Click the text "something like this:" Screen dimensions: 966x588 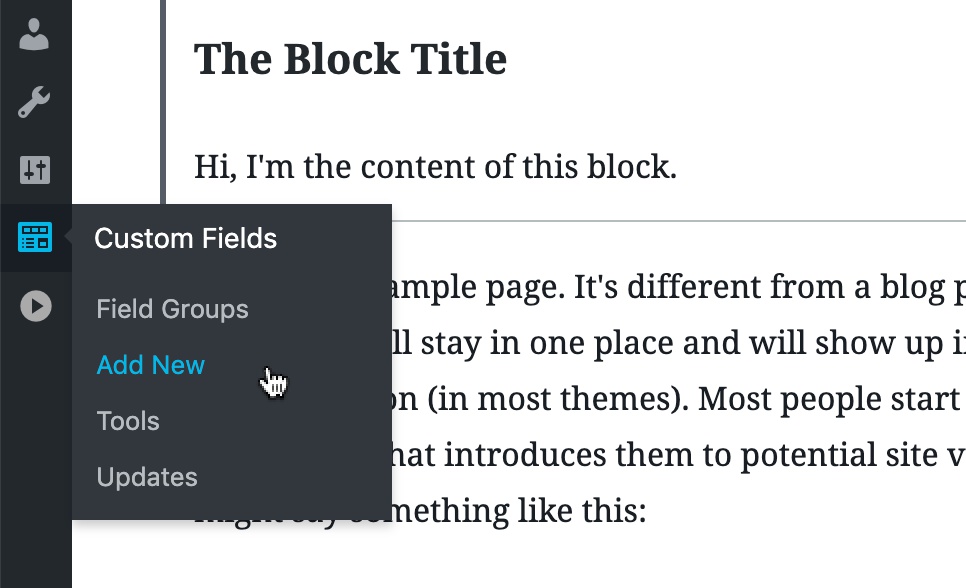coord(498,511)
